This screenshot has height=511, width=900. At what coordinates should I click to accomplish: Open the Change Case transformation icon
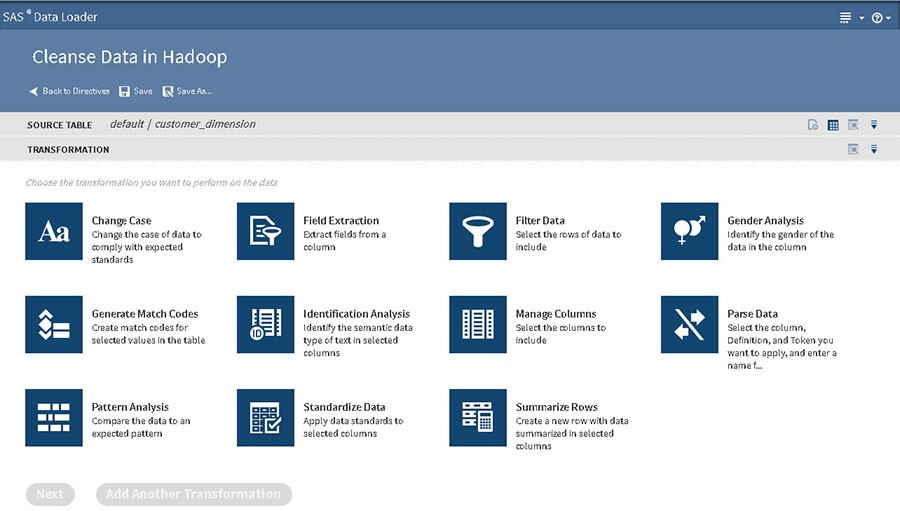(x=54, y=231)
